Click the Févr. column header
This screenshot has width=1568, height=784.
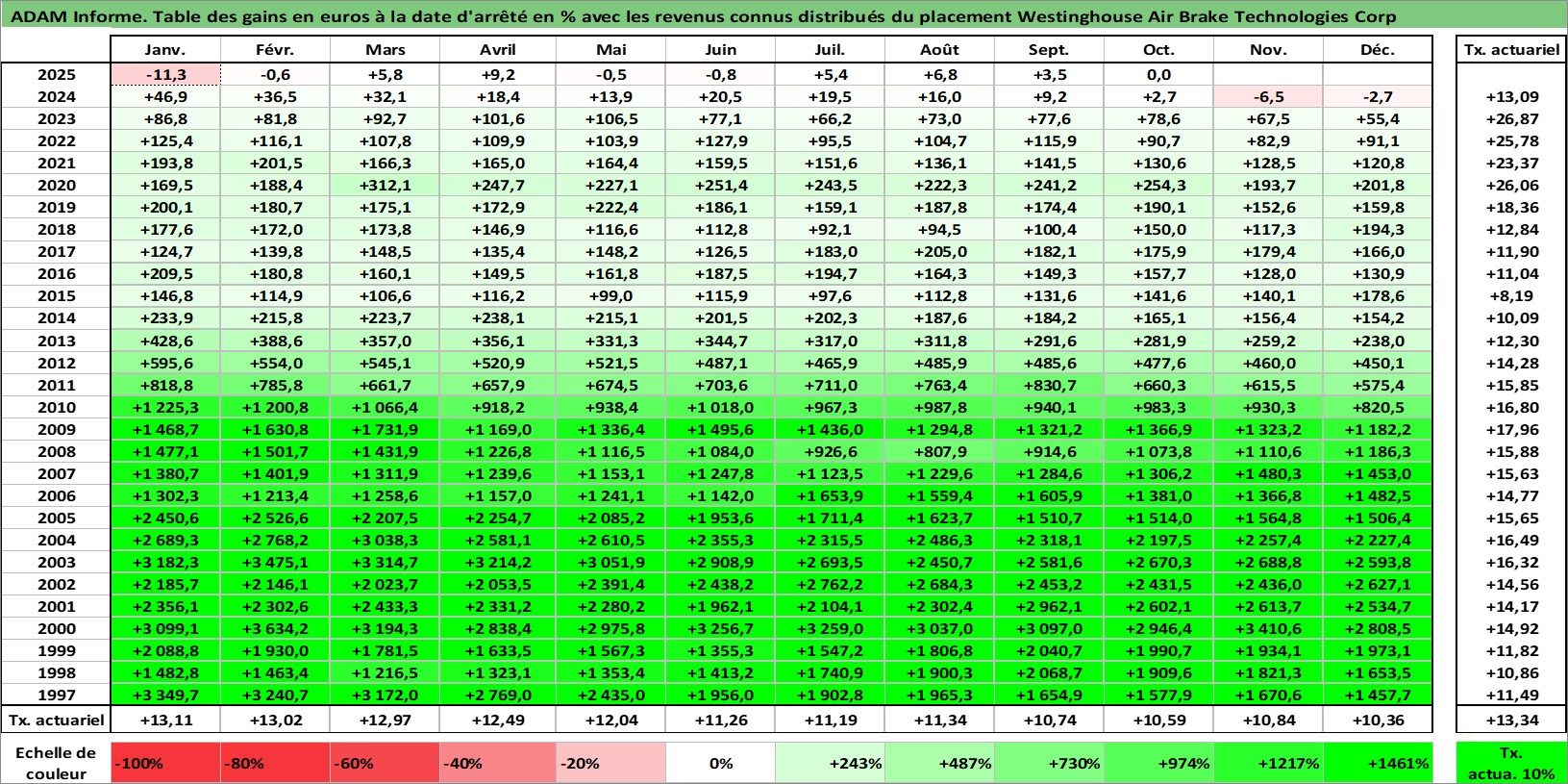pyautogui.click(x=275, y=50)
